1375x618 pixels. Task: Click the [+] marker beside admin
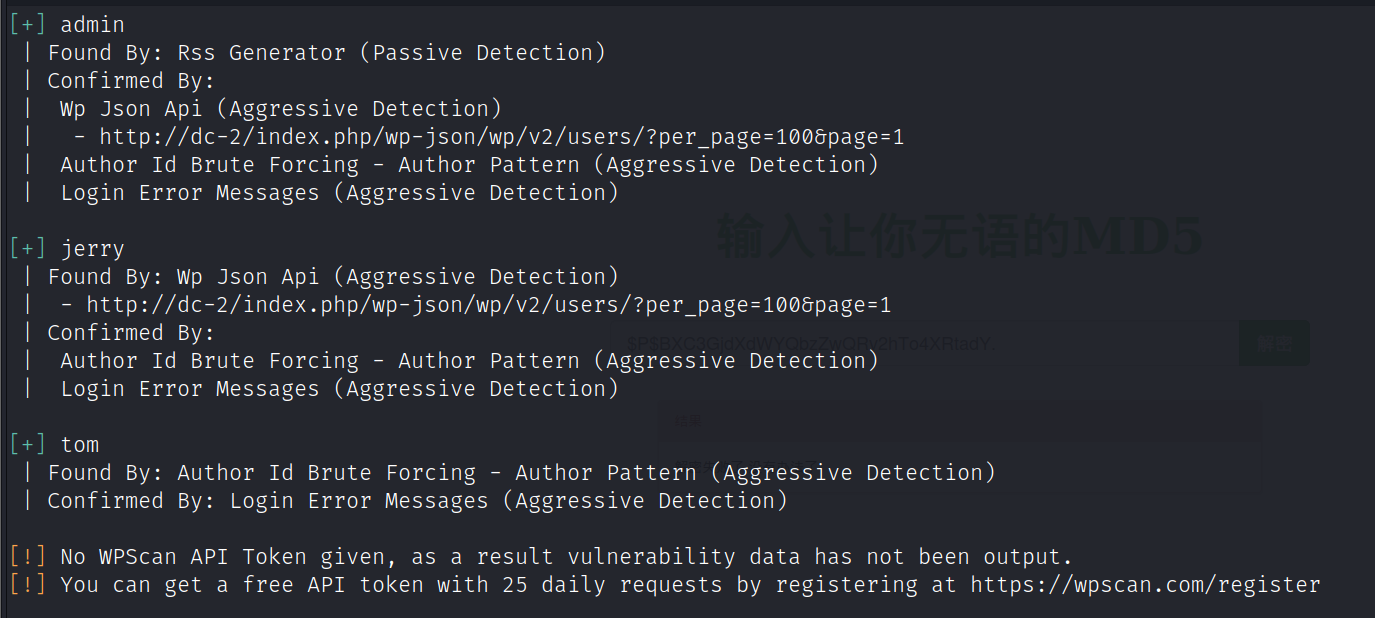click(x=28, y=25)
